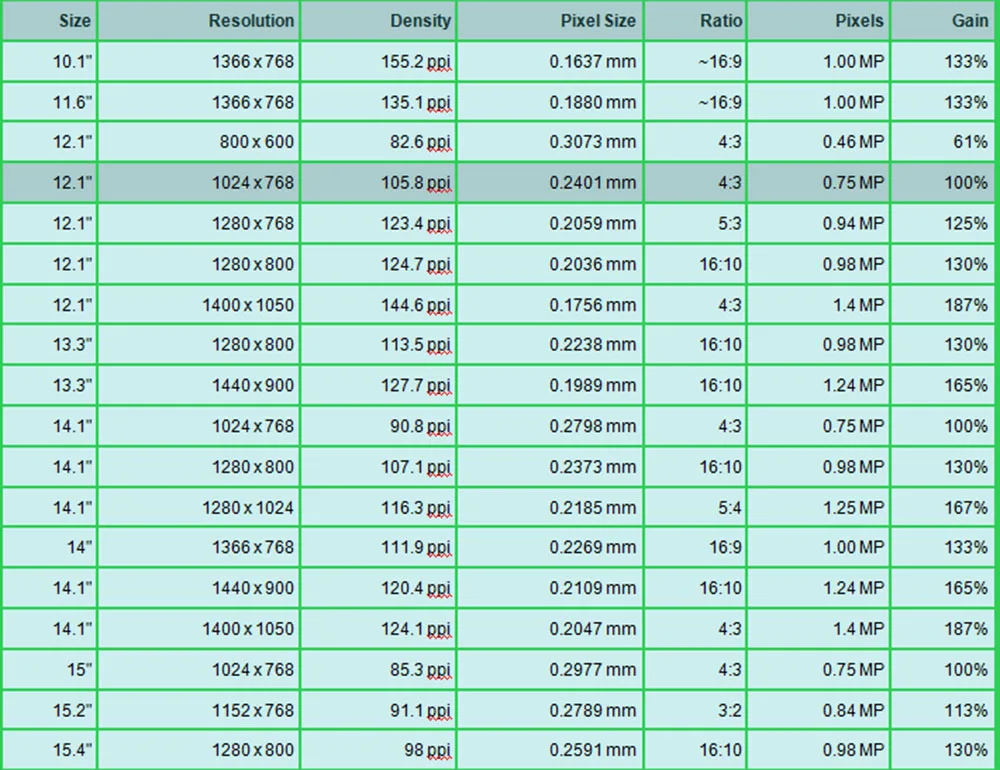Click the 5:4 ratio cell
The height and width of the screenshot is (770, 1000).
(x=696, y=508)
